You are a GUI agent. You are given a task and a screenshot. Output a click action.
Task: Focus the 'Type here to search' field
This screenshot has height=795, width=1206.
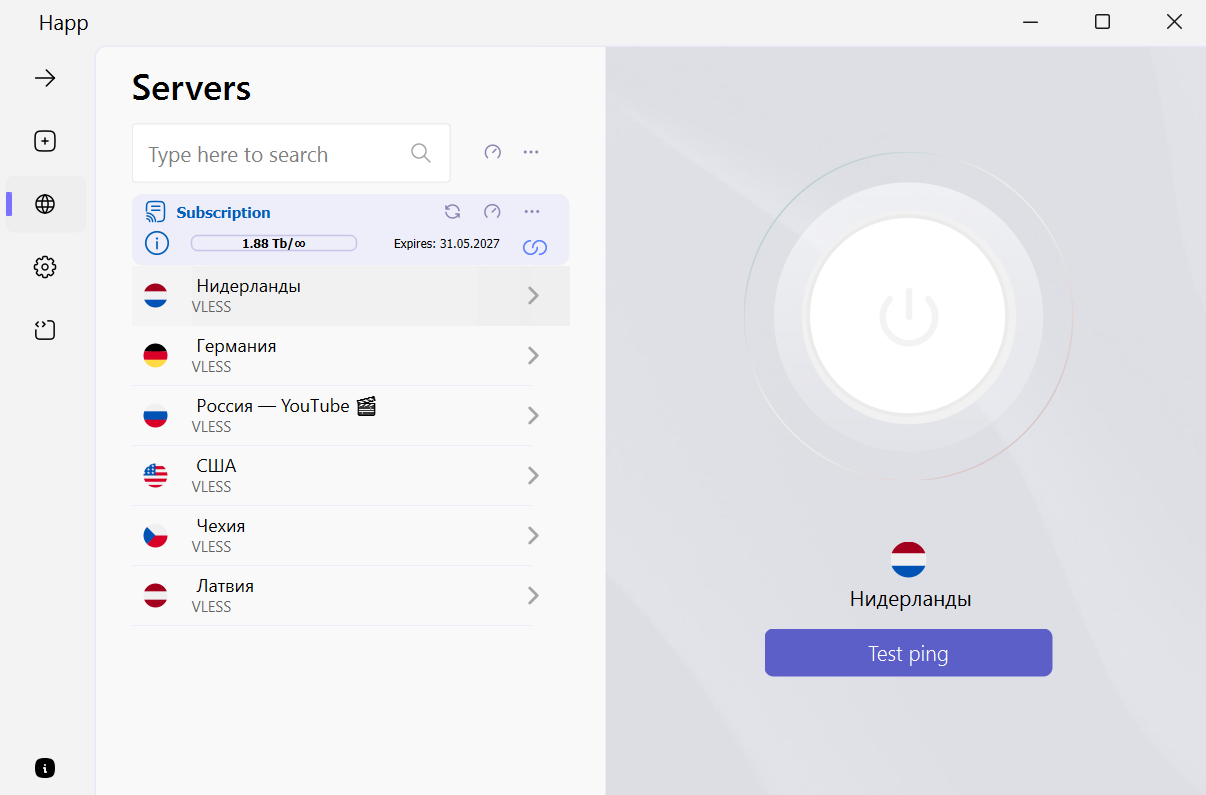click(275, 154)
